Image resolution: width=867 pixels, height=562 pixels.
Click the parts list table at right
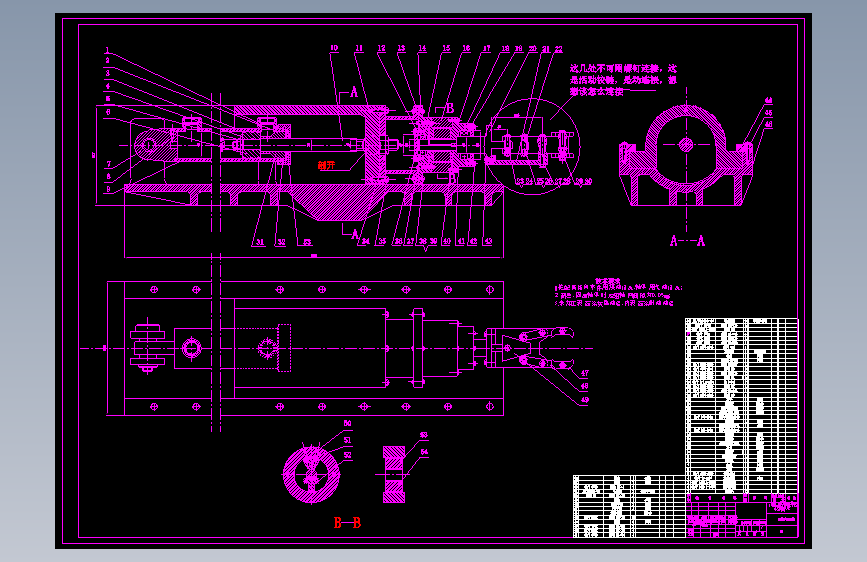click(x=741, y=405)
